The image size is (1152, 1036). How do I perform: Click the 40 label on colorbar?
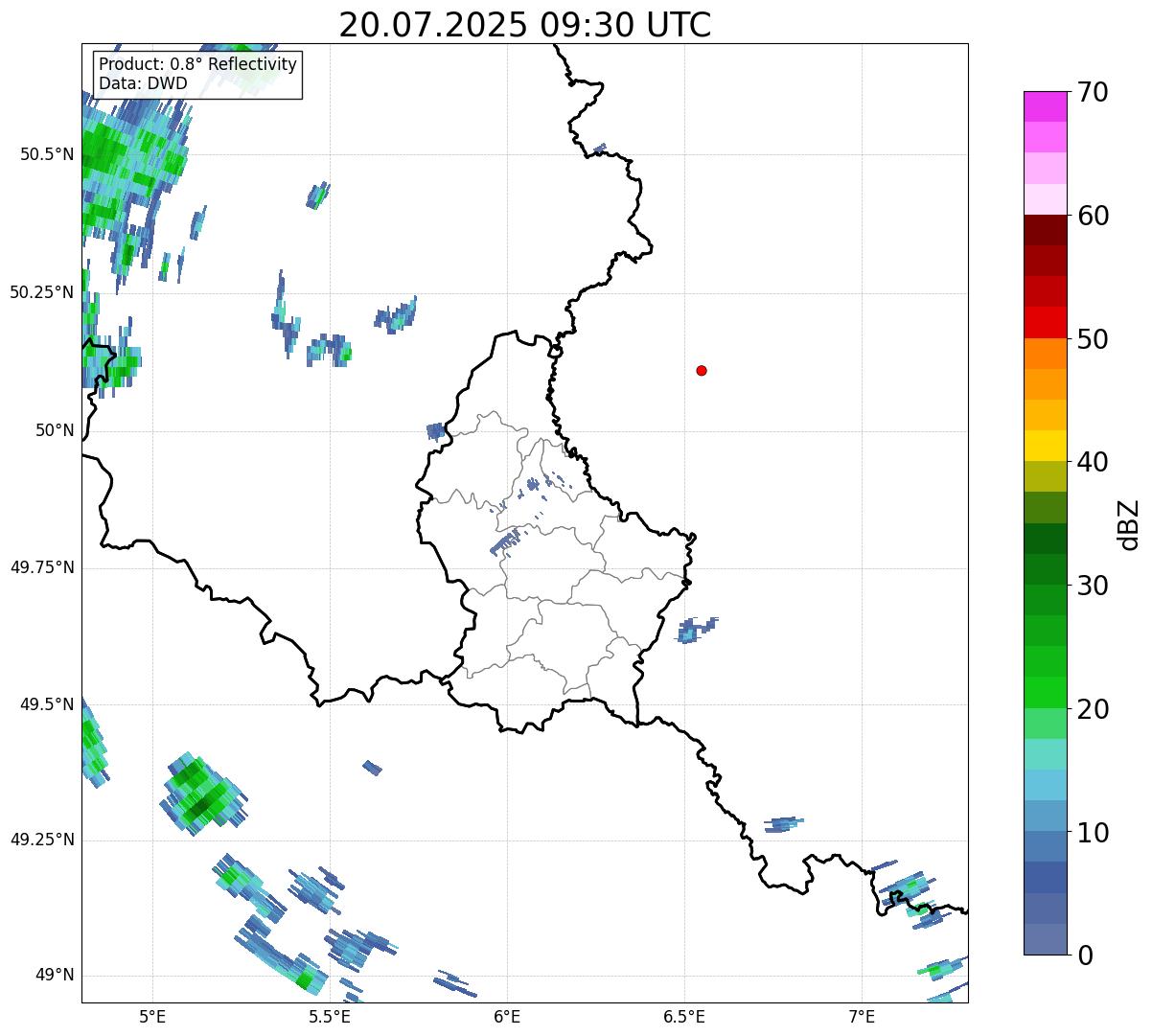point(1093,462)
